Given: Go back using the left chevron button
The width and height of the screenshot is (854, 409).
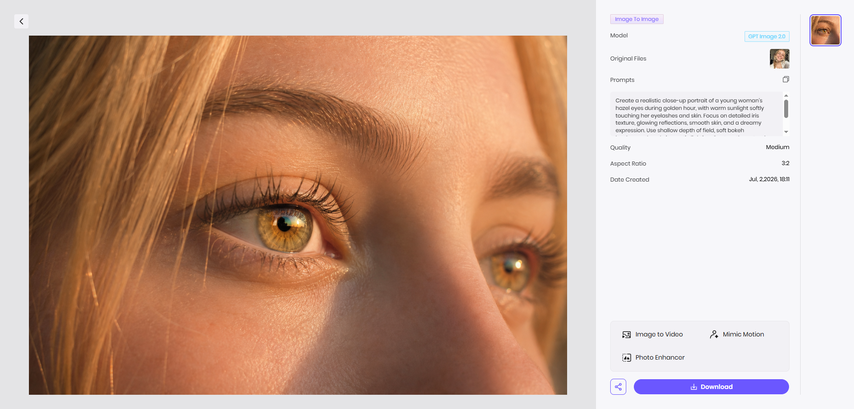Looking at the screenshot, I should click(21, 21).
